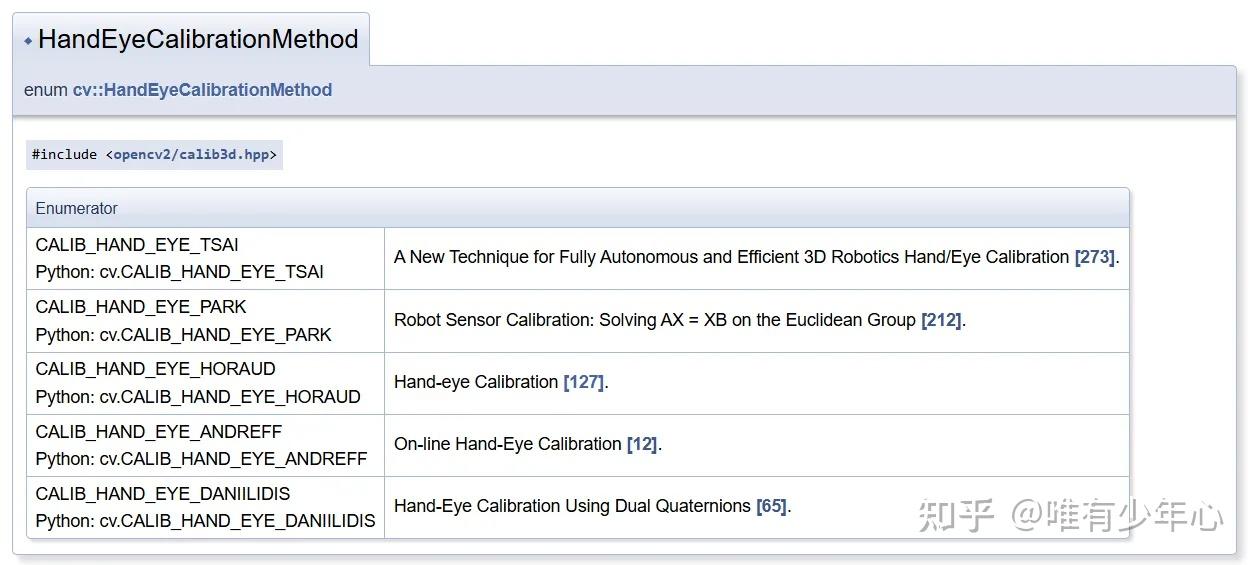Select the CALIB_HAND_EYE_HORAUD enumerator name
This screenshot has height=565, width=1255.
[155, 369]
